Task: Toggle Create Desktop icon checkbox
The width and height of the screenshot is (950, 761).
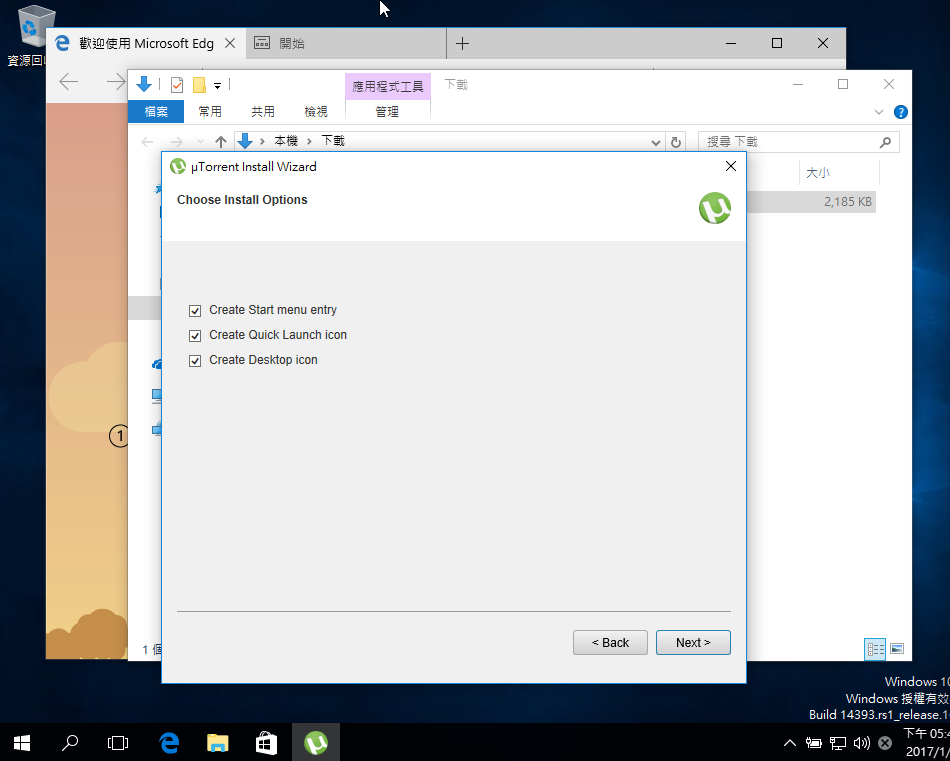Action: coord(194,361)
